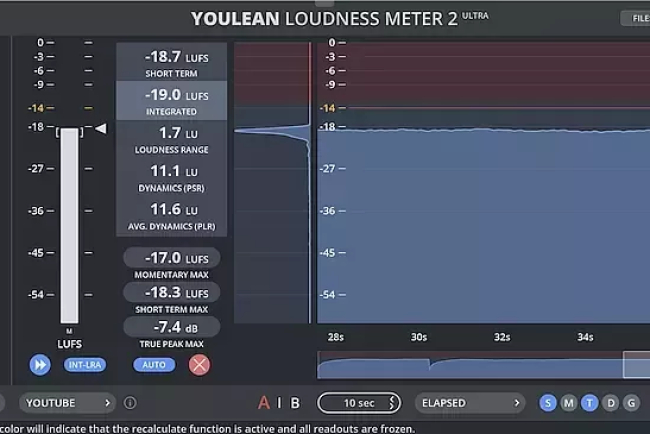Click the highlighted selection in overview timeline
This screenshot has width=650, height=434.
636,365
